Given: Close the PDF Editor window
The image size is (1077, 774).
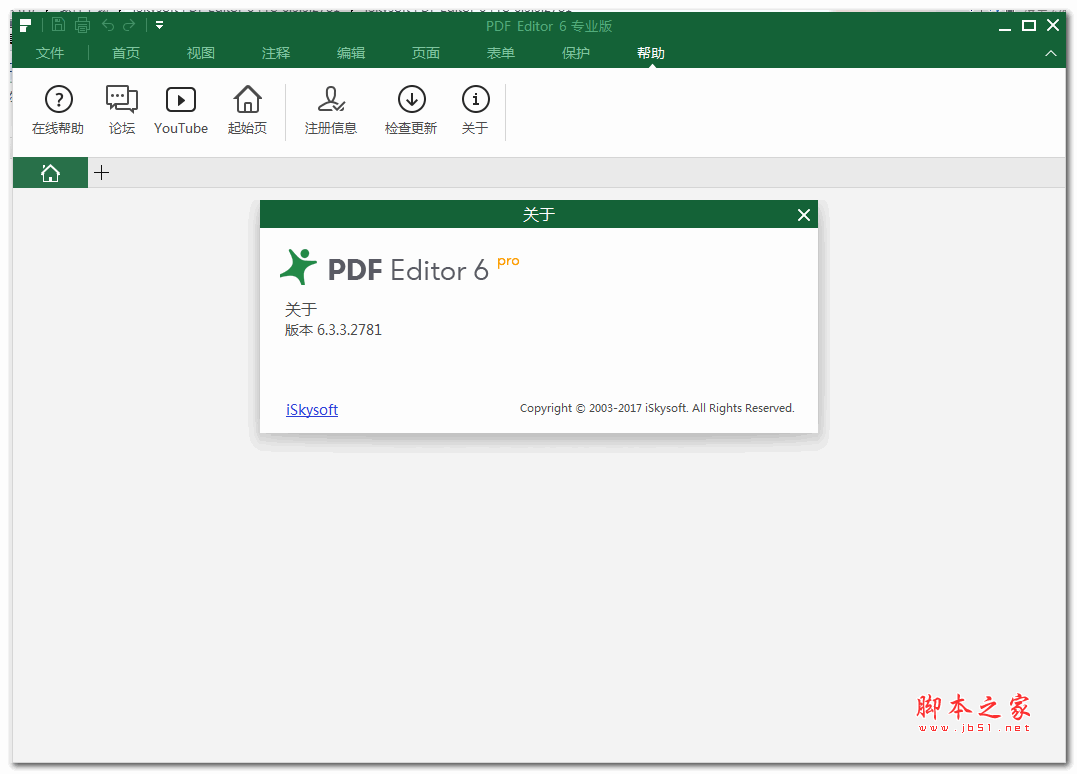Looking at the screenshot, I should [x=1052, y=25].
